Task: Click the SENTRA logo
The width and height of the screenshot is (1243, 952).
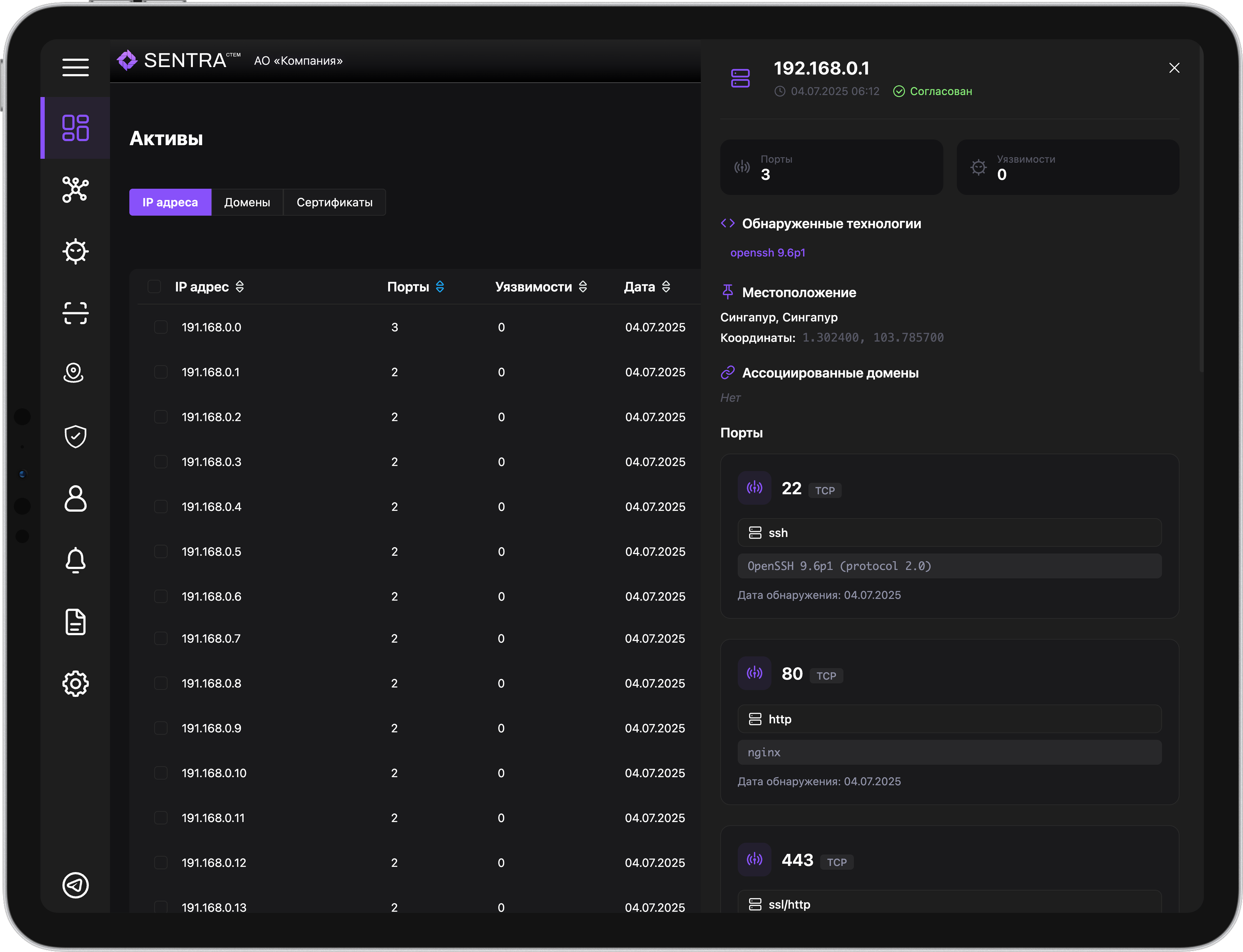Action: [x=178, y=60]
